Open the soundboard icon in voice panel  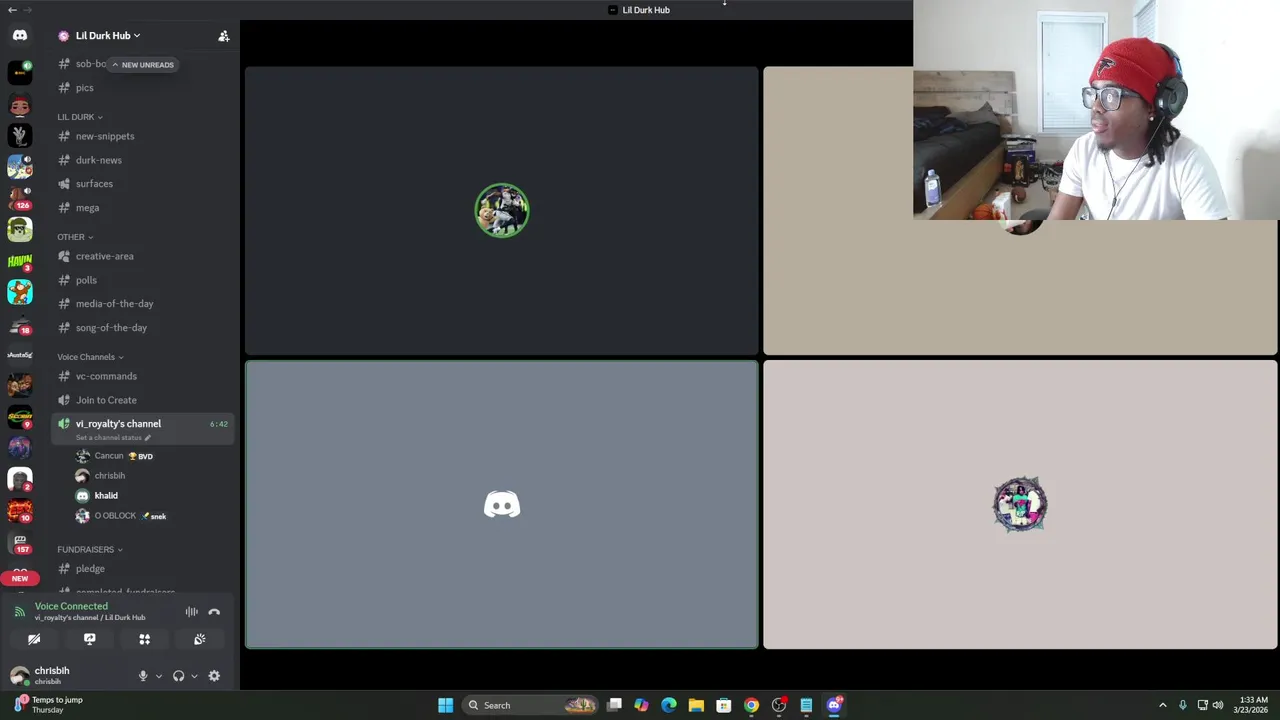point(199,639)
